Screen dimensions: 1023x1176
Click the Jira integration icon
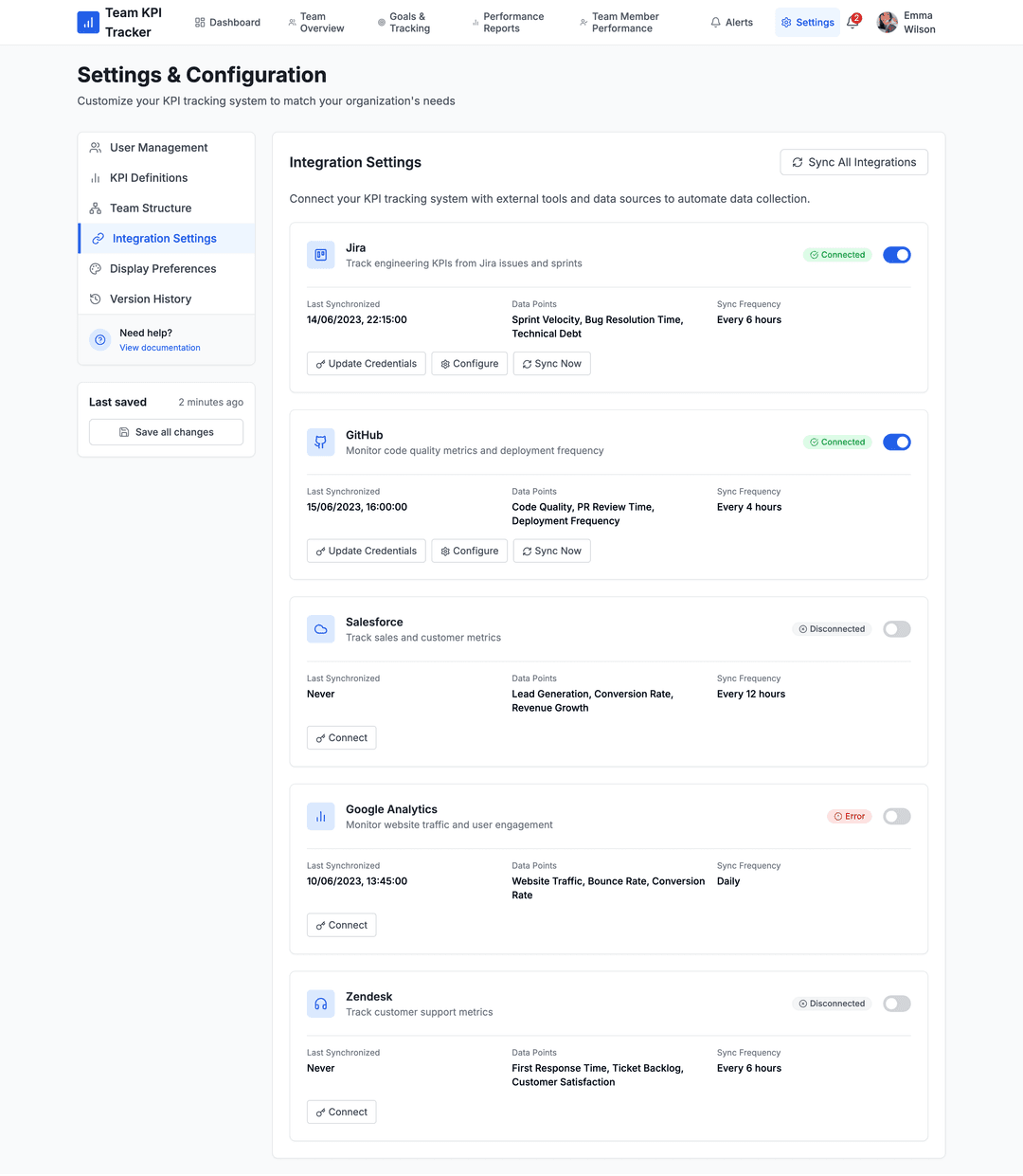(x=320, y=254)
